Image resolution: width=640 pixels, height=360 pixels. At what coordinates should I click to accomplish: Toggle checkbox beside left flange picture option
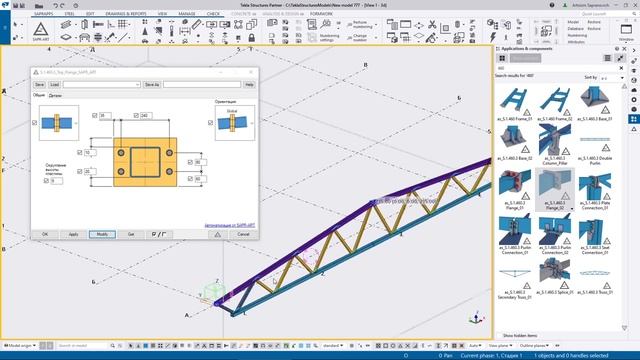[x=34, y=123]
